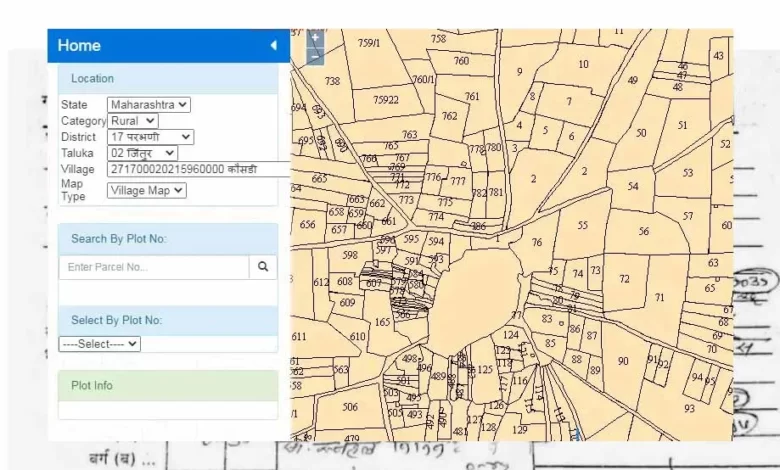Zoom out on the village map
Screen dimensions: 780x470
(x=315, y=56)
